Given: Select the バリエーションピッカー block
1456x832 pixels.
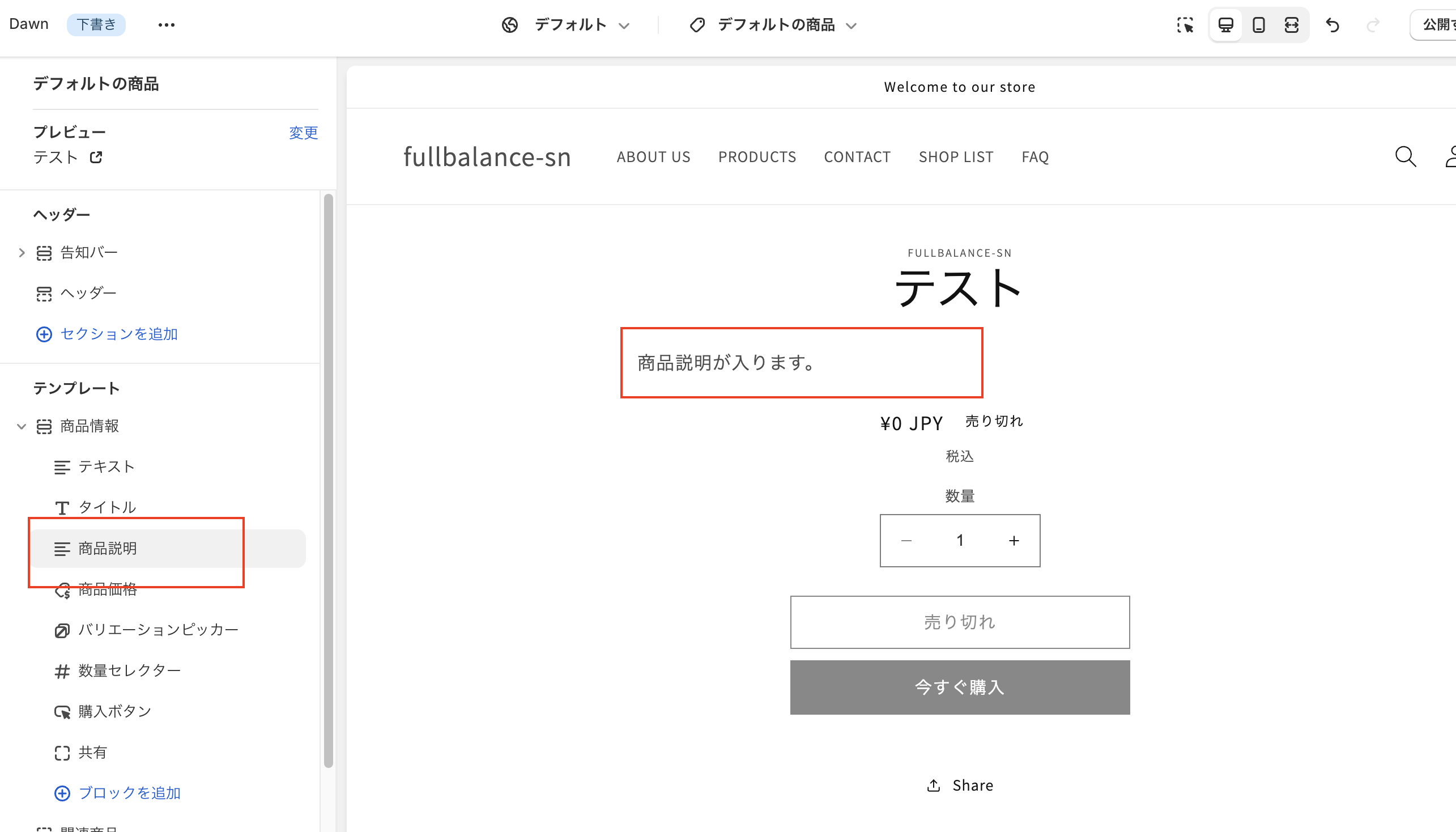Looking at the screenshot, I should pos(157,630).
